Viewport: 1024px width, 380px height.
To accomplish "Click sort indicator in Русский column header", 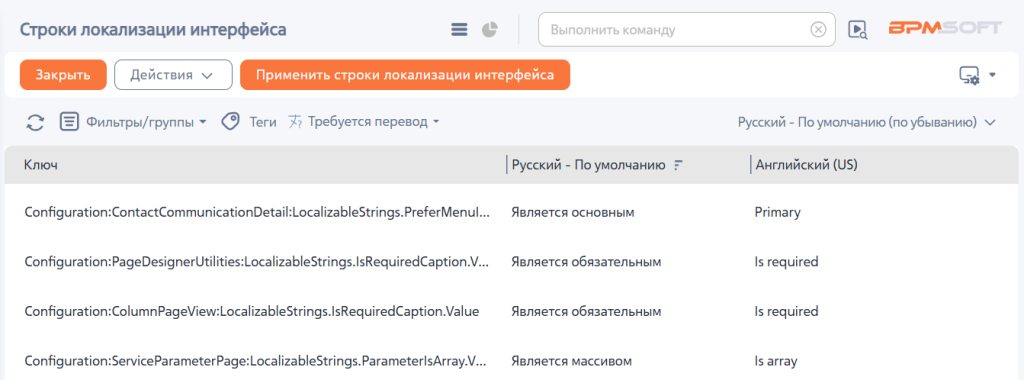I will click(677, 166).
